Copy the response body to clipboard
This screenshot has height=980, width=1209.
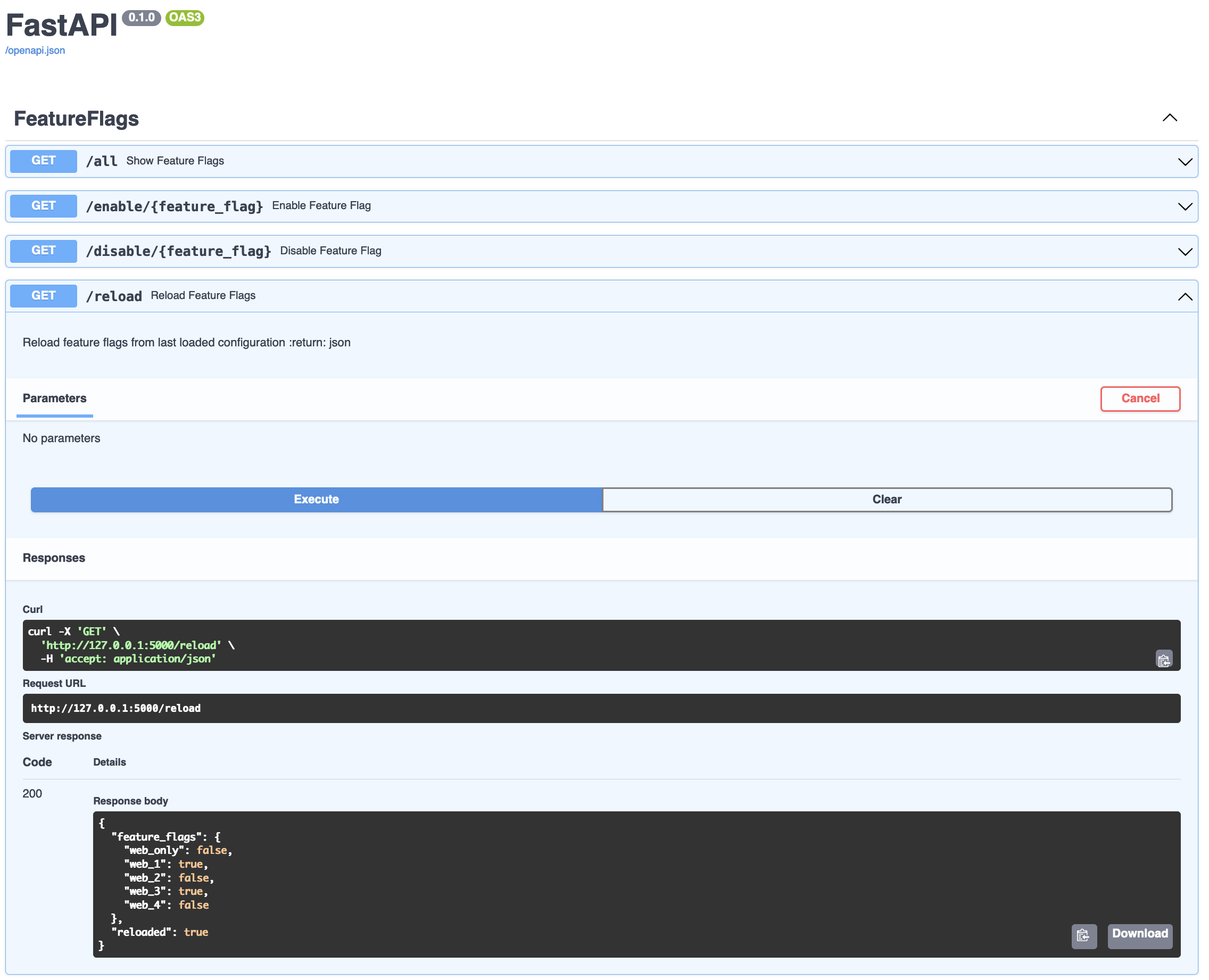tap(1083, 936)
